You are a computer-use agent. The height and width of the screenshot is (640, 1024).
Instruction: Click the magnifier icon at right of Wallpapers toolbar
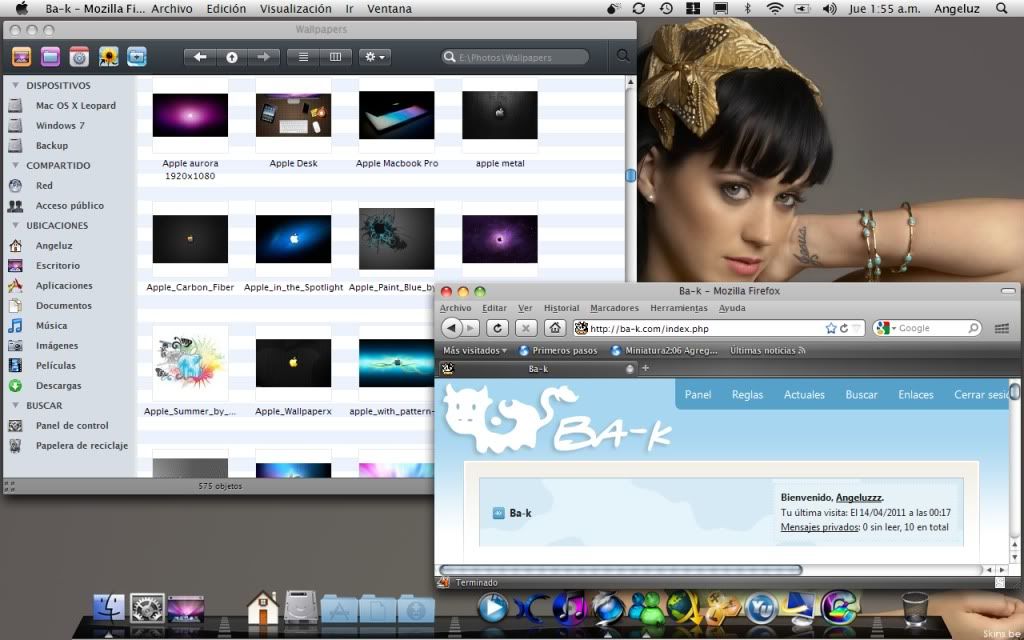623,56
